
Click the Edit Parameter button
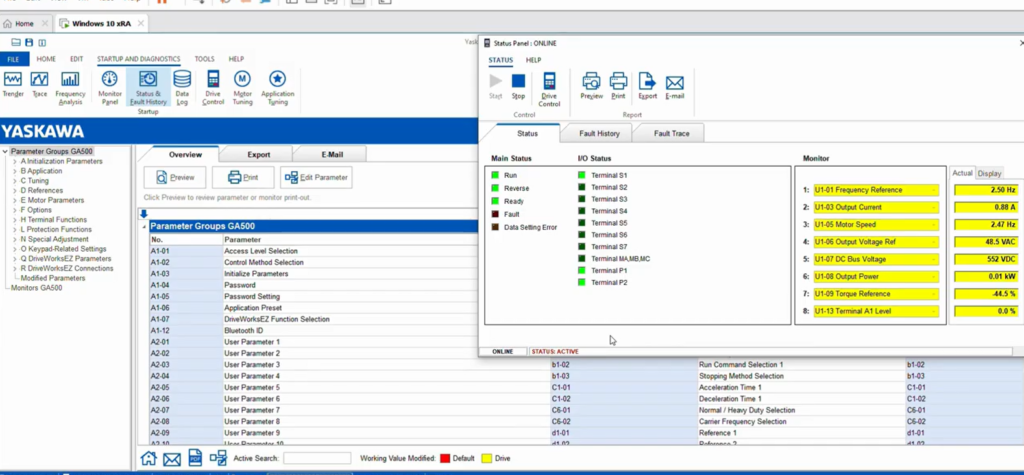[318, 178]
